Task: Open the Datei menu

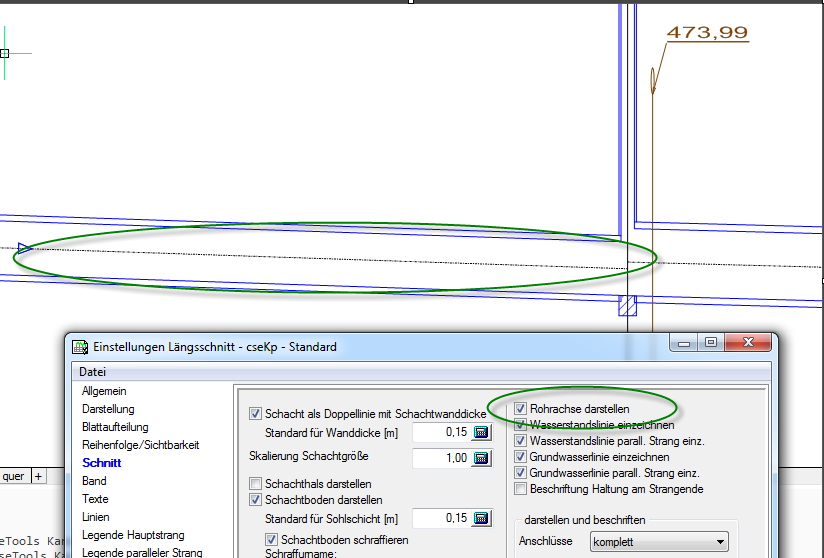Action: pyautogui.click(x=93, y=371)
